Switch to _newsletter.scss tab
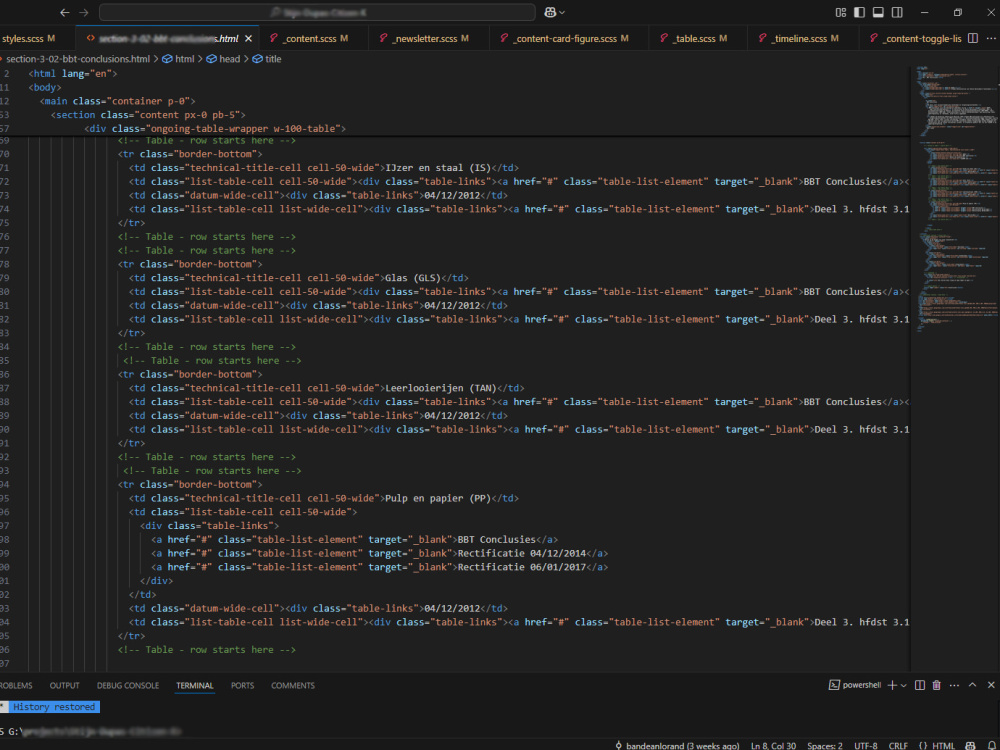 pyautogui.click(x=424, y=38)
